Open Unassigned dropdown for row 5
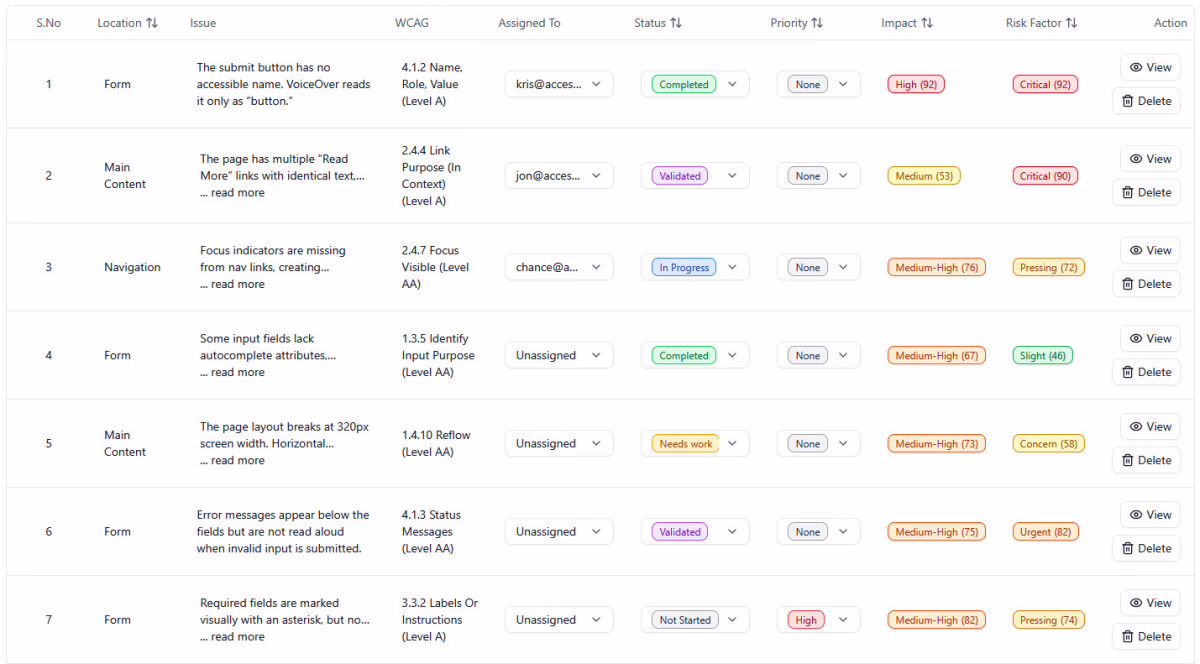Viewport: 1200px width, 664px height. point(559,444)
